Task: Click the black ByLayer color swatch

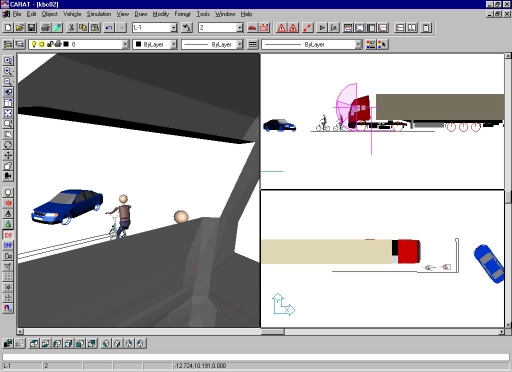Action: coord(139,44)
